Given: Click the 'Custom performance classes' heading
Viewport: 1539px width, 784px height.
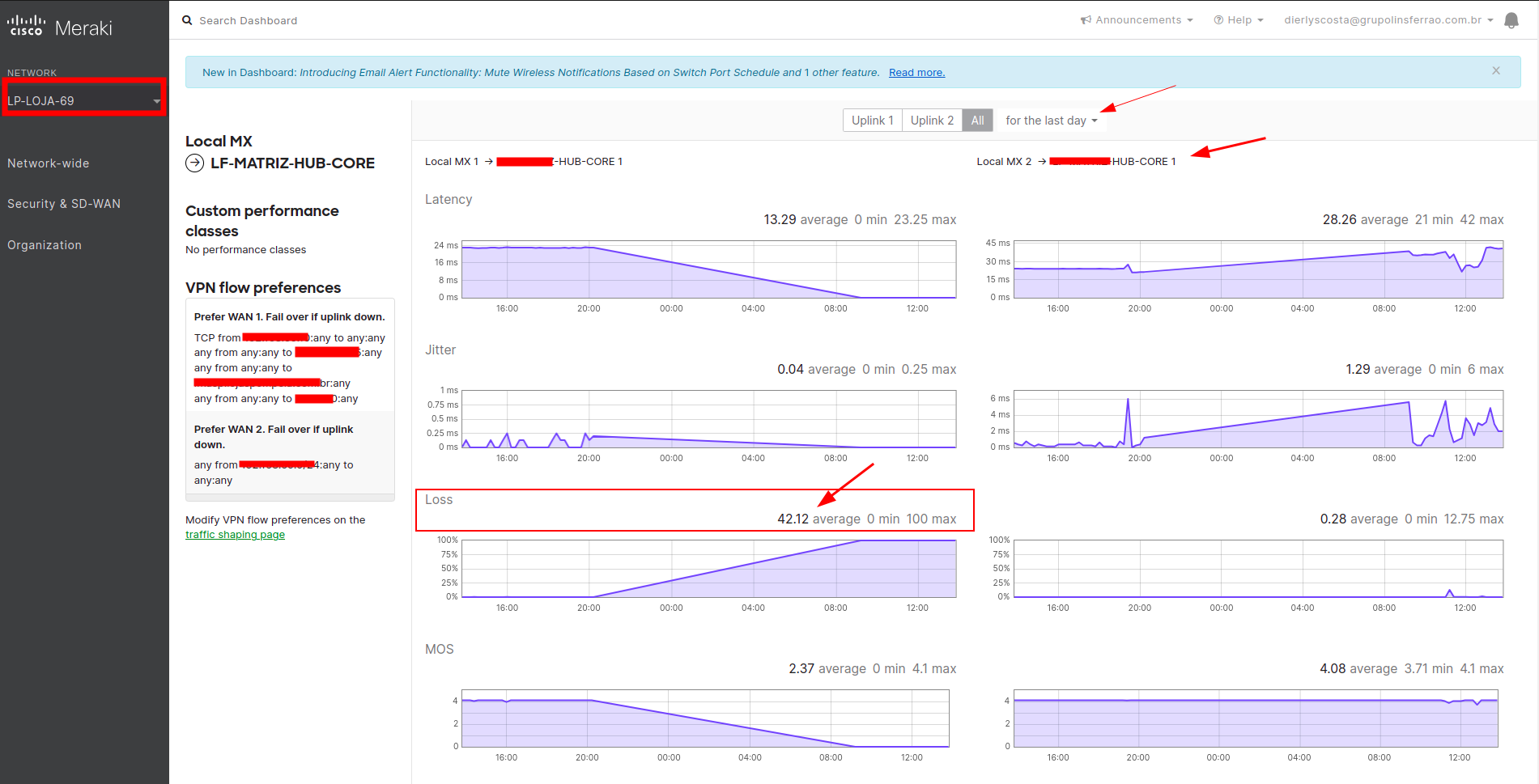Looking at the screenshot, I should (262, 221).
